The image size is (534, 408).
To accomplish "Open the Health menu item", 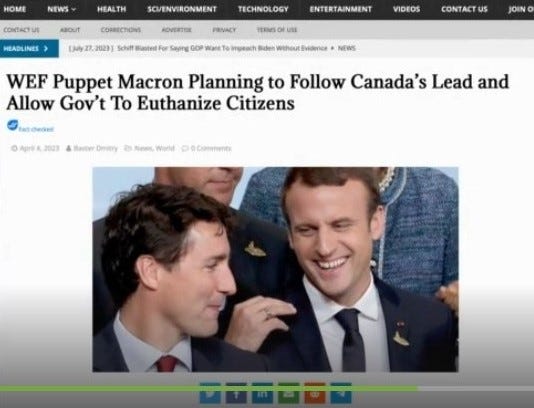I will (111, 9).
